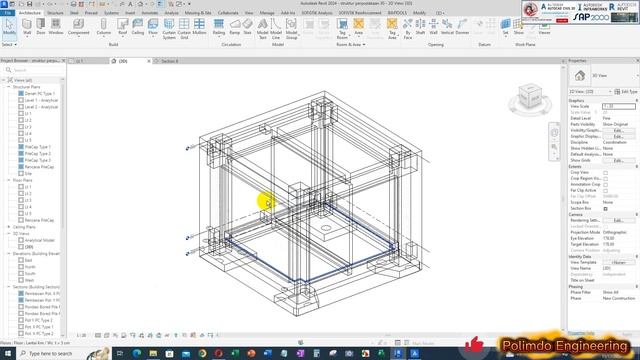Switch to the Massing & Site tab
Viewport: 640px width, 360px height.
point(198,13)
